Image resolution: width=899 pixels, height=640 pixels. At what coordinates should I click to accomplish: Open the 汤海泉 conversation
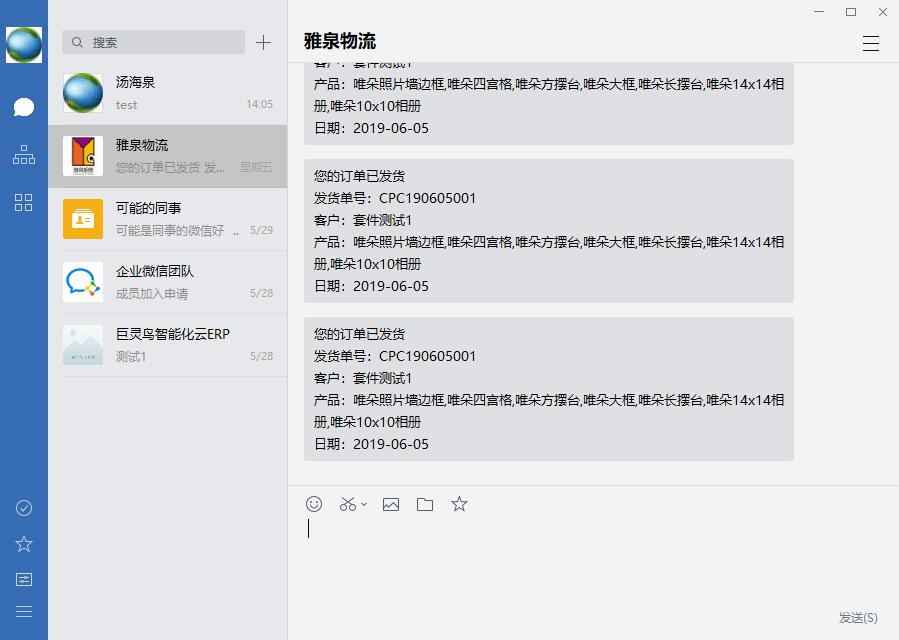172,94
